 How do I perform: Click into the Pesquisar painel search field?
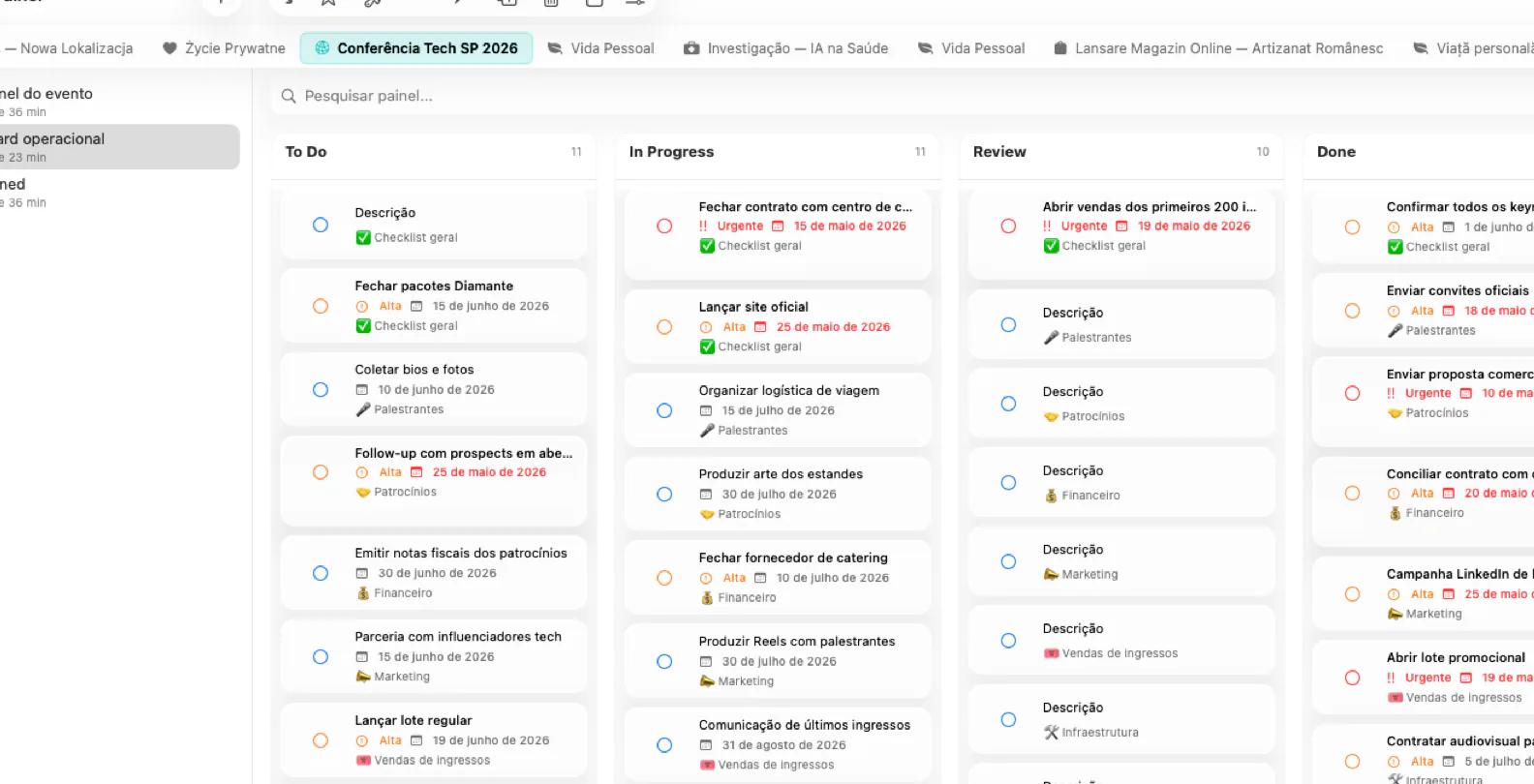pos(901,96)
